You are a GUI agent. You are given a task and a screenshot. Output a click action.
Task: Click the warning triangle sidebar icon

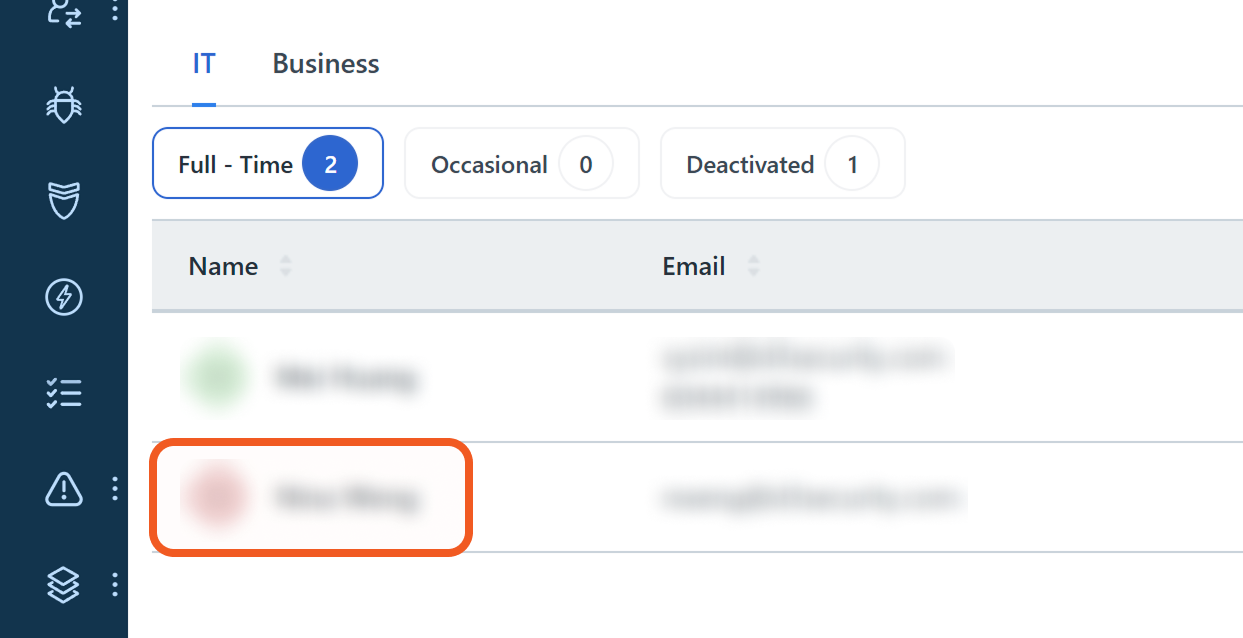coord(64,489)
